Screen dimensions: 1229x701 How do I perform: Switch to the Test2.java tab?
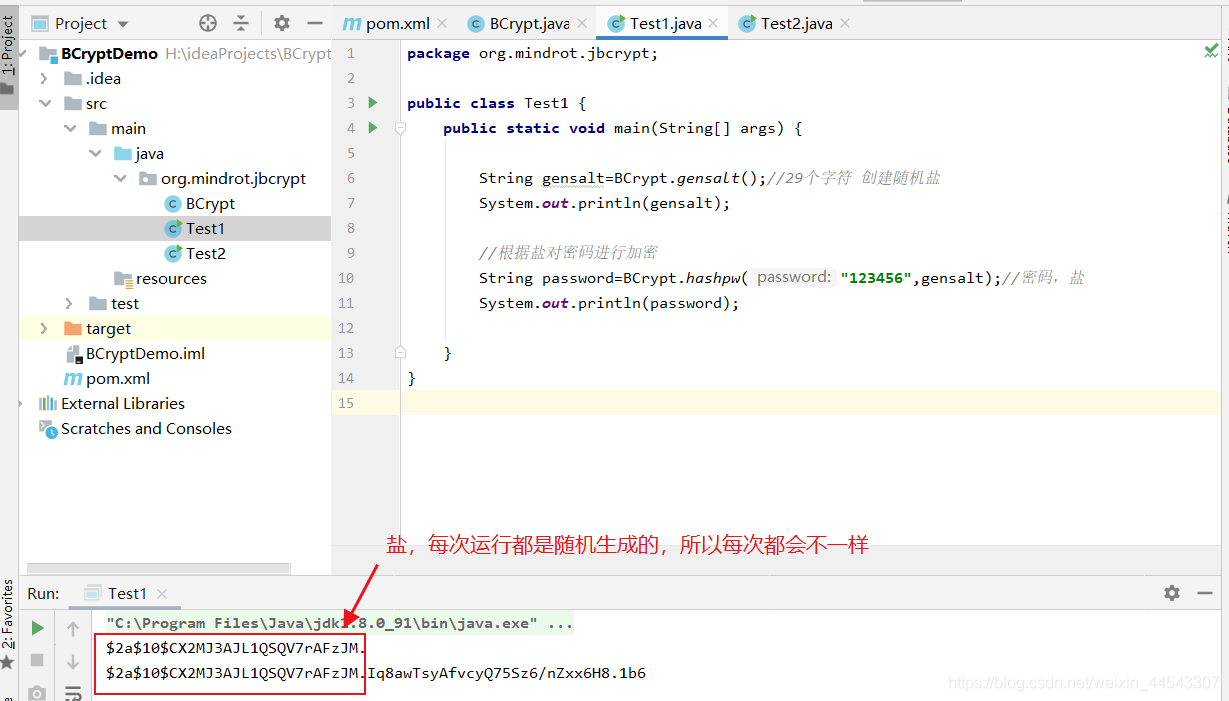click(x=785, y=23)
